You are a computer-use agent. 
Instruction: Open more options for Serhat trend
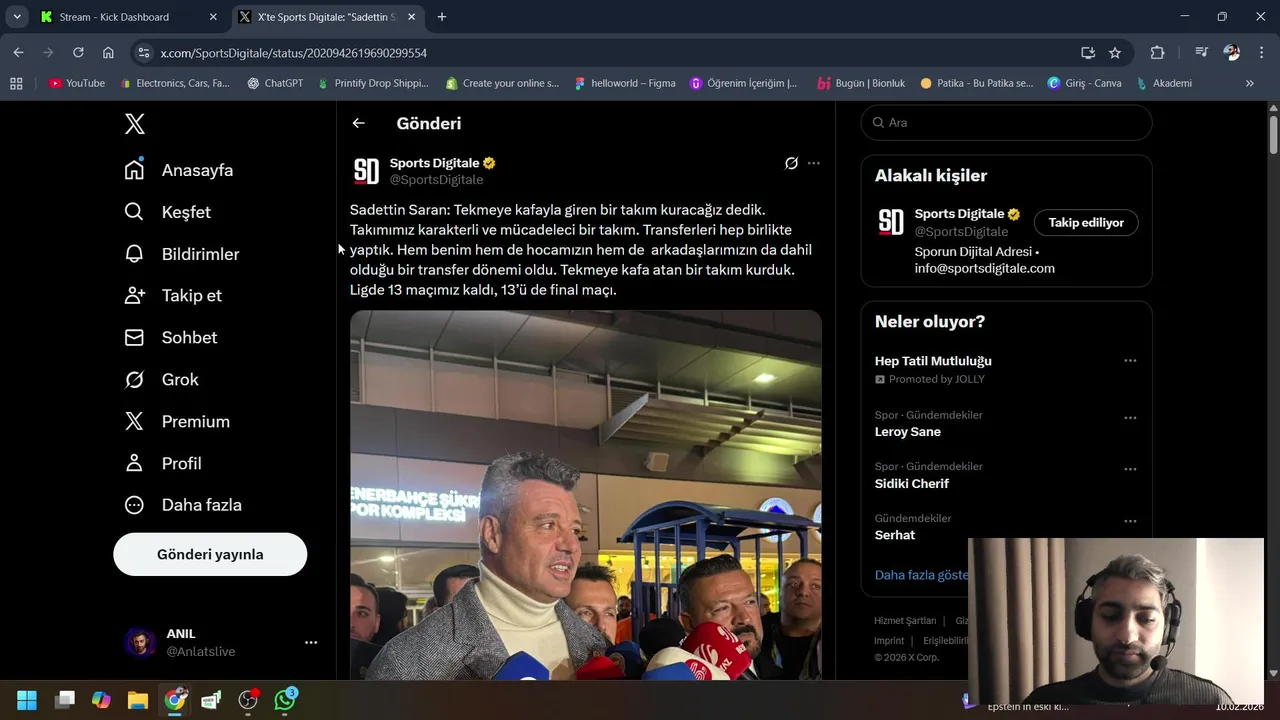(x=1130, y=521)
